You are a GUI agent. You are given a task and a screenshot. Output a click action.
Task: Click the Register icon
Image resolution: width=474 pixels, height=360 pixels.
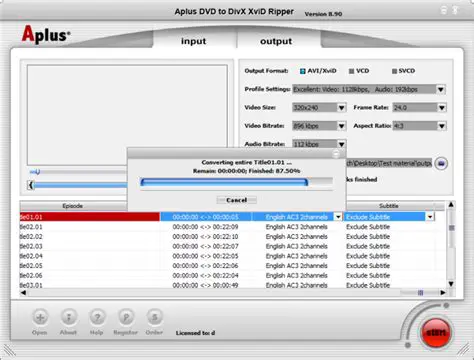pos(126,317)
